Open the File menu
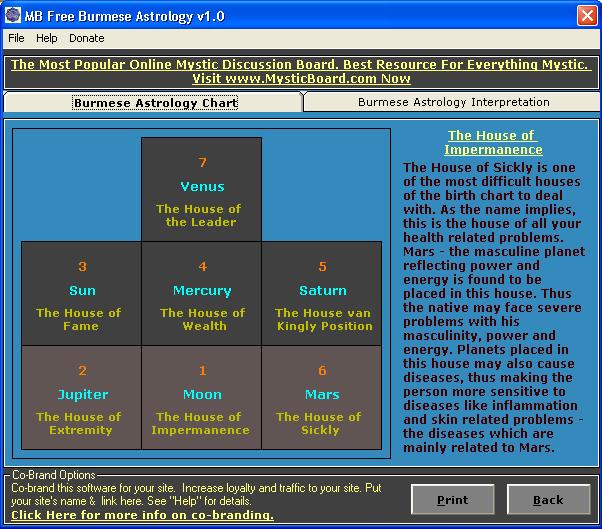Image resolution: width=602 pixels, height=529 pixels. 16,38
